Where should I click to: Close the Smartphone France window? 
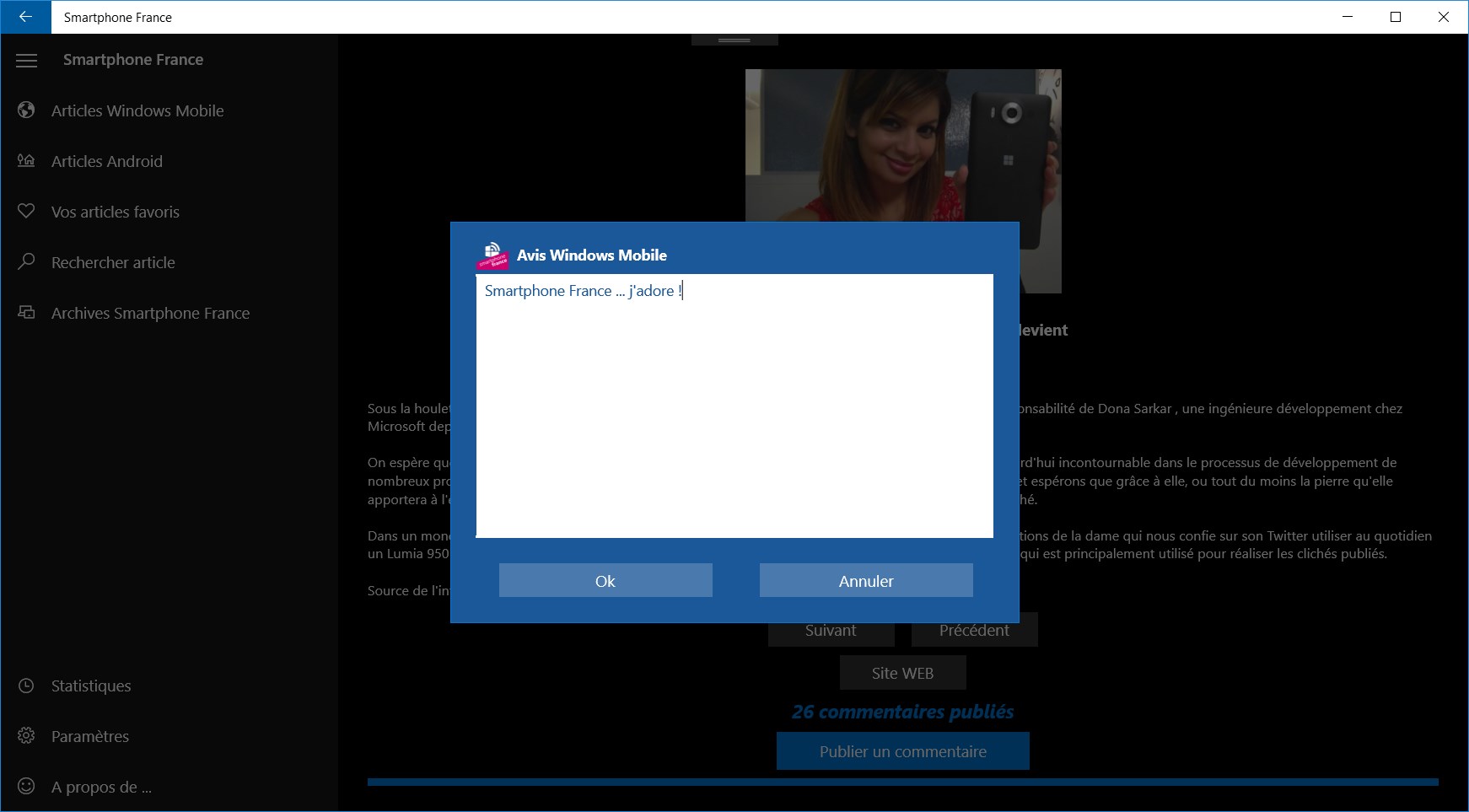tap(1444, 17)
